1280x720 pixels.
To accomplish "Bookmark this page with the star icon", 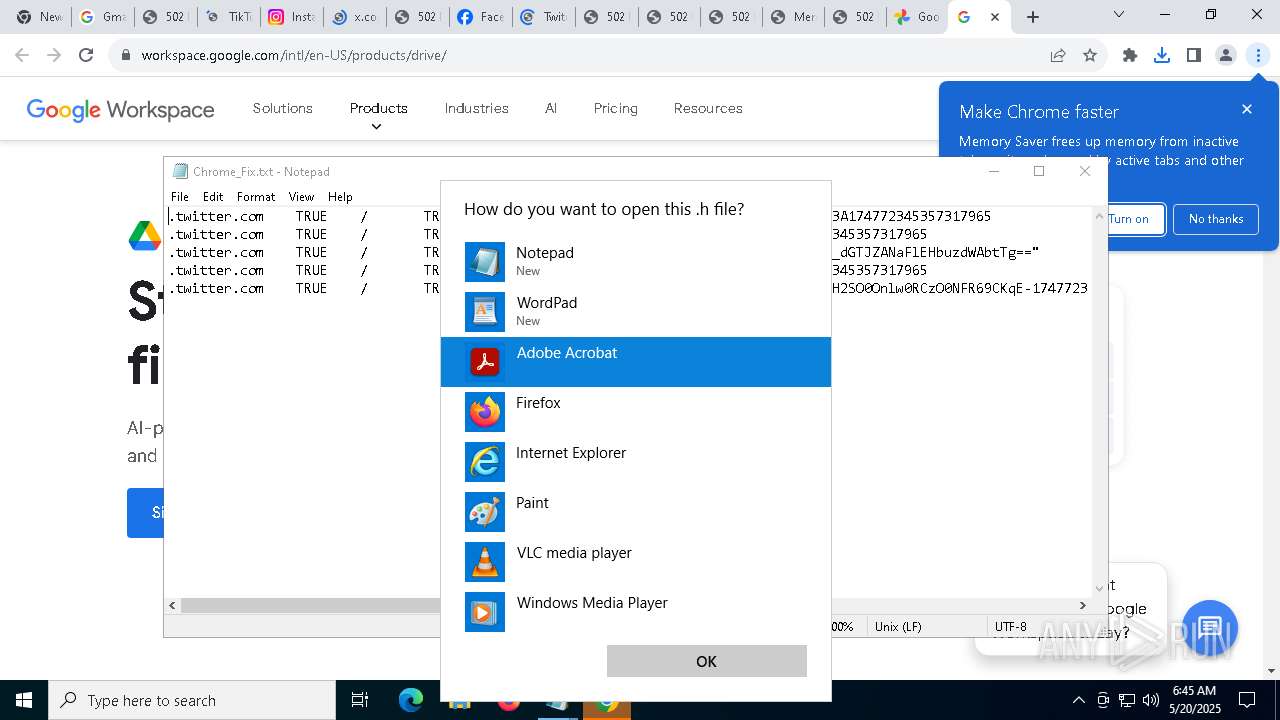I will coord(1090,55).
